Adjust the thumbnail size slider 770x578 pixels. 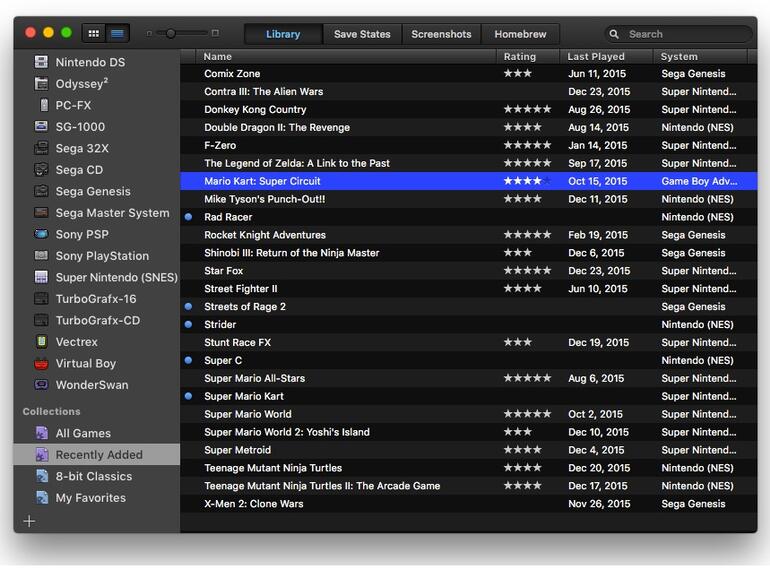(x=170, y=33)
